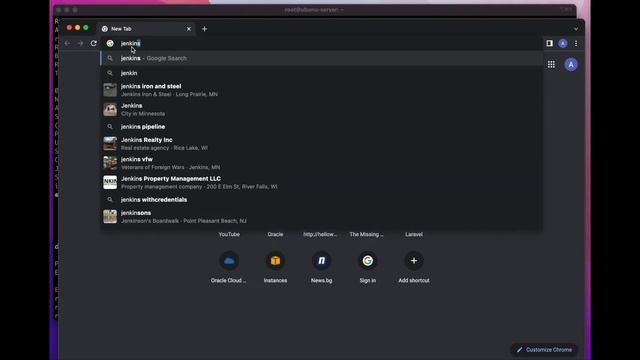This screenshot has width=640, height=360.
Task: Open the News.bg shortcut
Action: pos(322,266)
